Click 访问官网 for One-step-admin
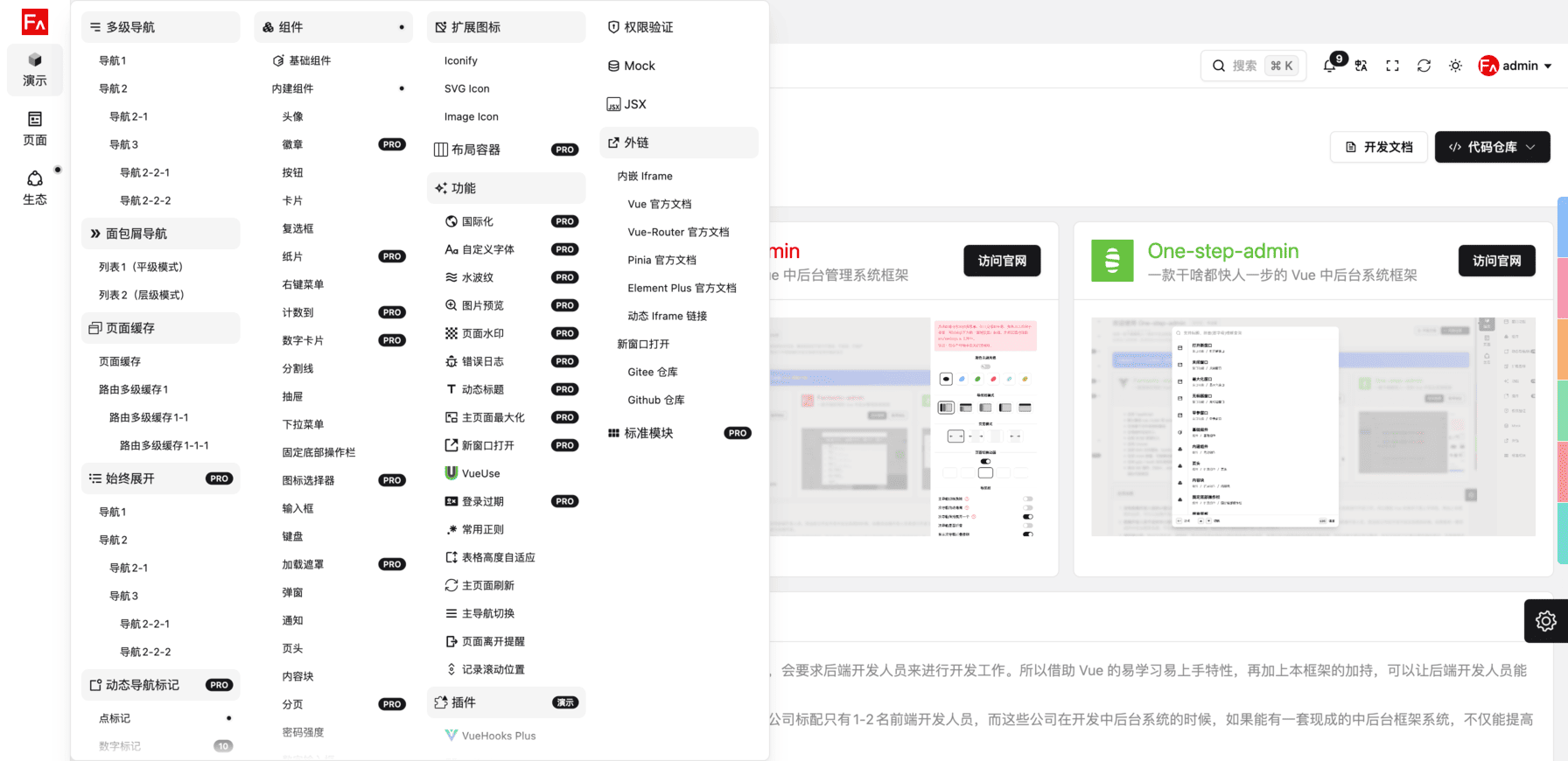This screenshot has height=761, width=1568. tap(1496, 261)
